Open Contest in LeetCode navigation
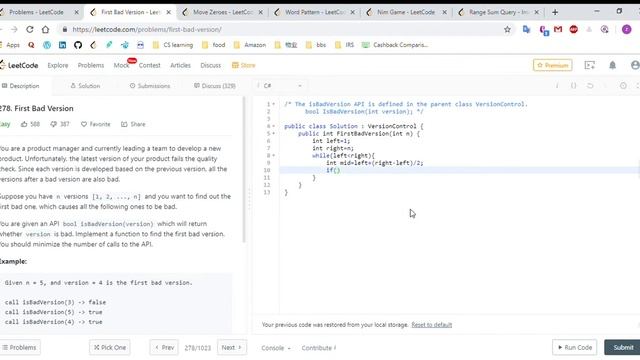Viewport: 640px width, 360px height. 149,65
